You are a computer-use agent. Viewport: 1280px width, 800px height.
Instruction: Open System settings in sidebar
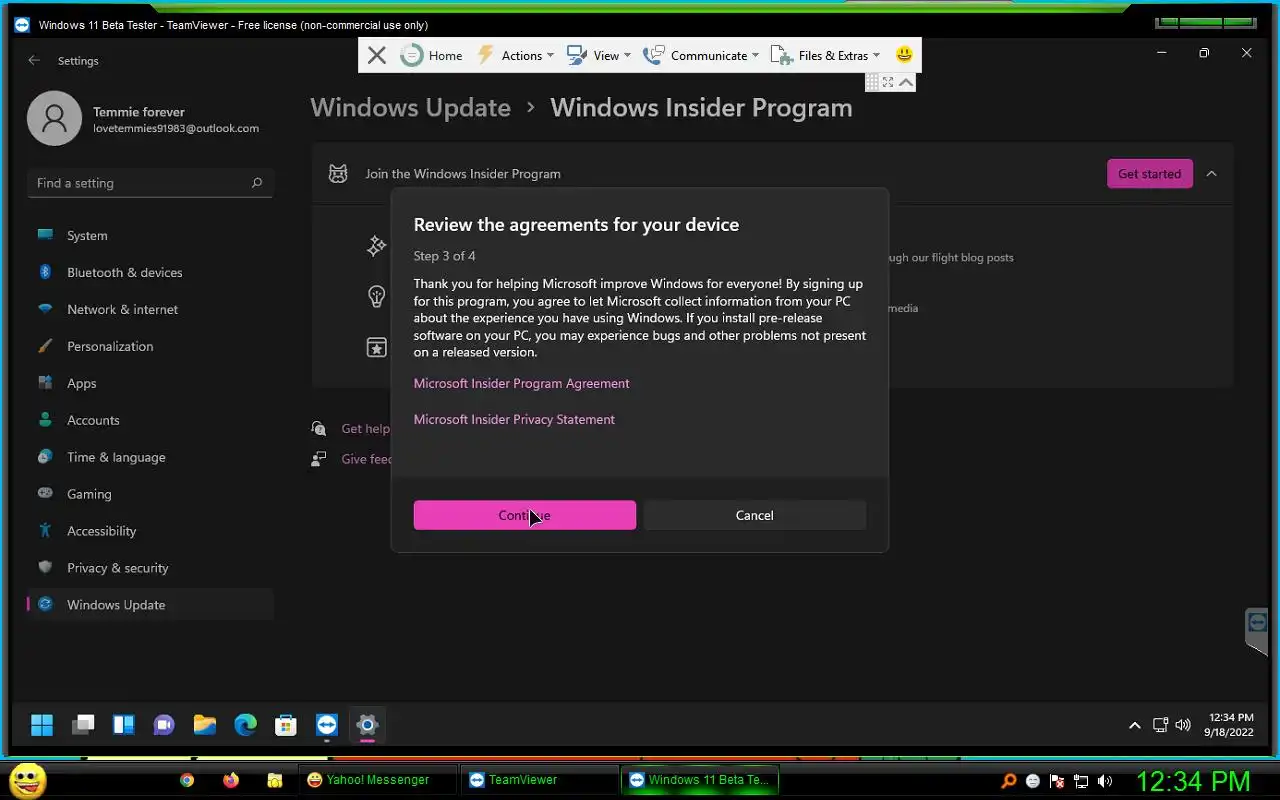(150, 235)
